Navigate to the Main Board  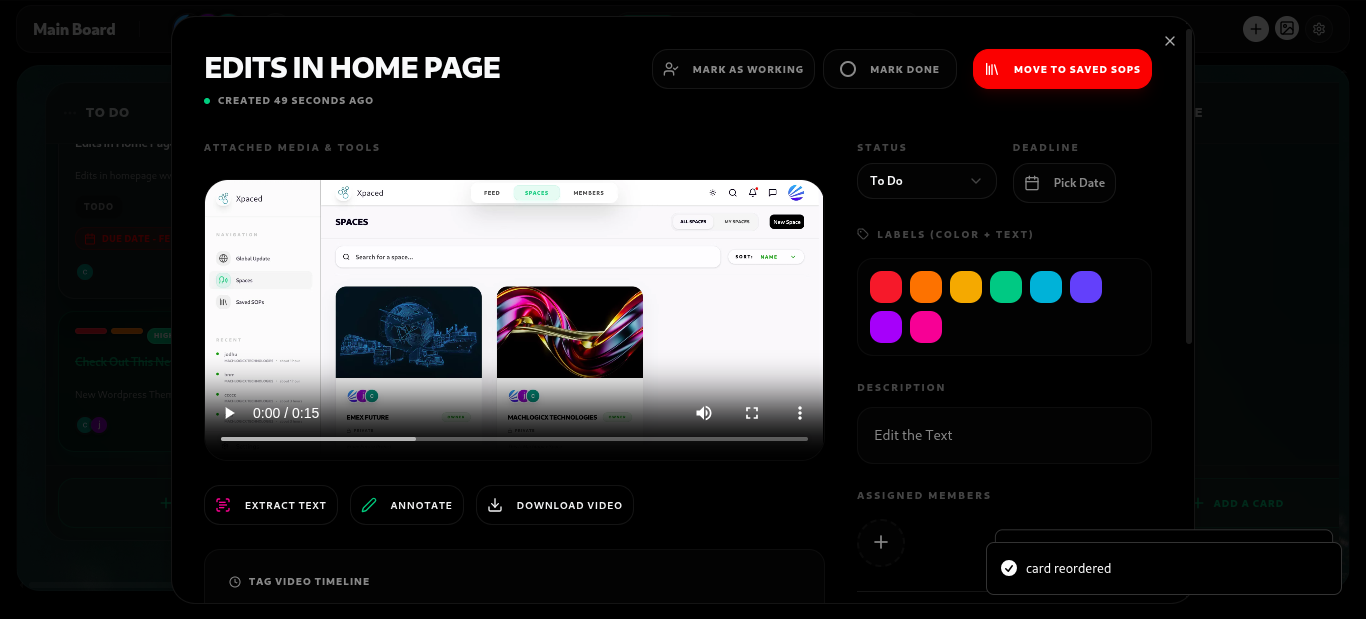(74, 29)
